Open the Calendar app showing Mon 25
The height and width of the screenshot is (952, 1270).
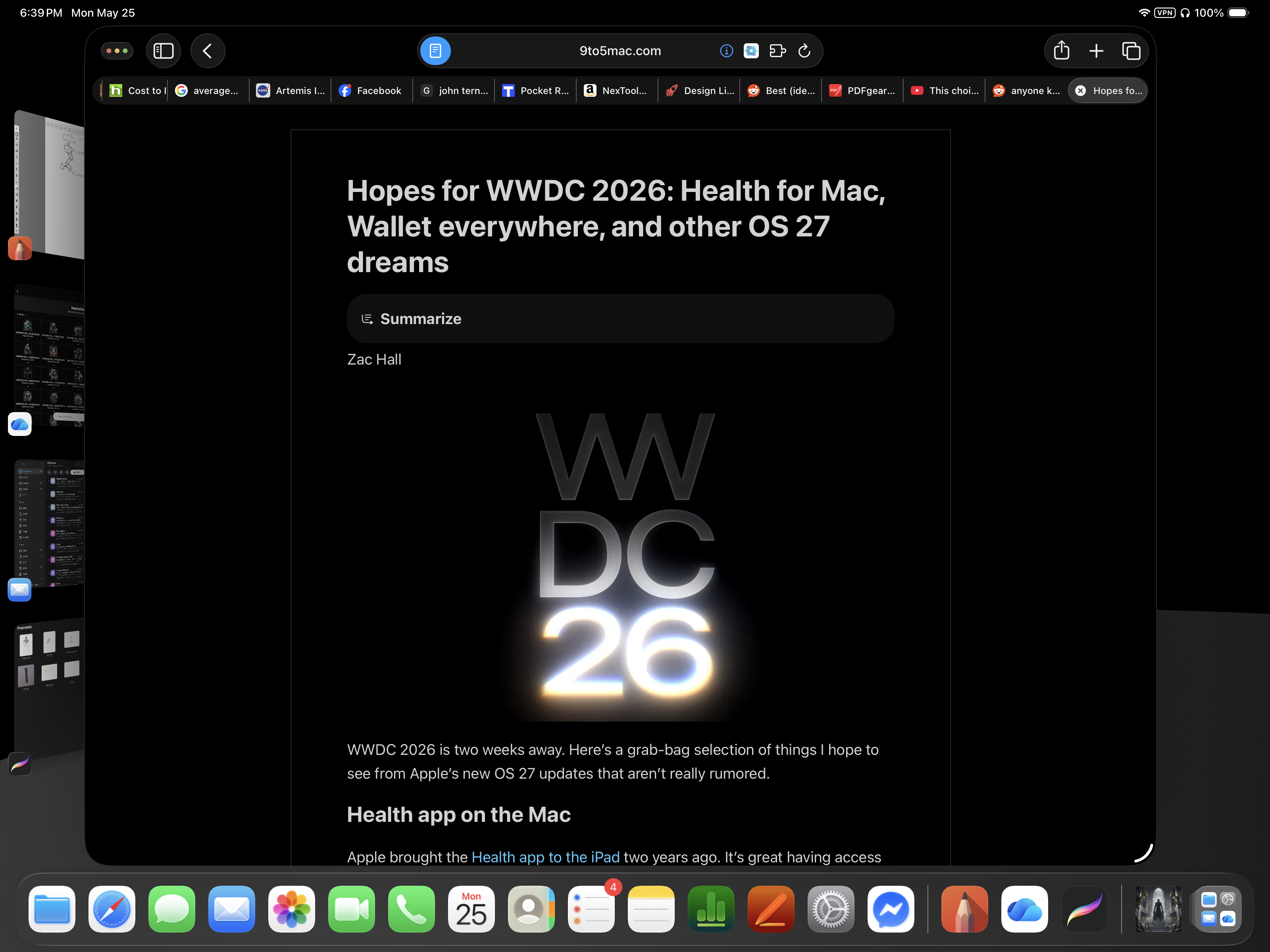471,910
